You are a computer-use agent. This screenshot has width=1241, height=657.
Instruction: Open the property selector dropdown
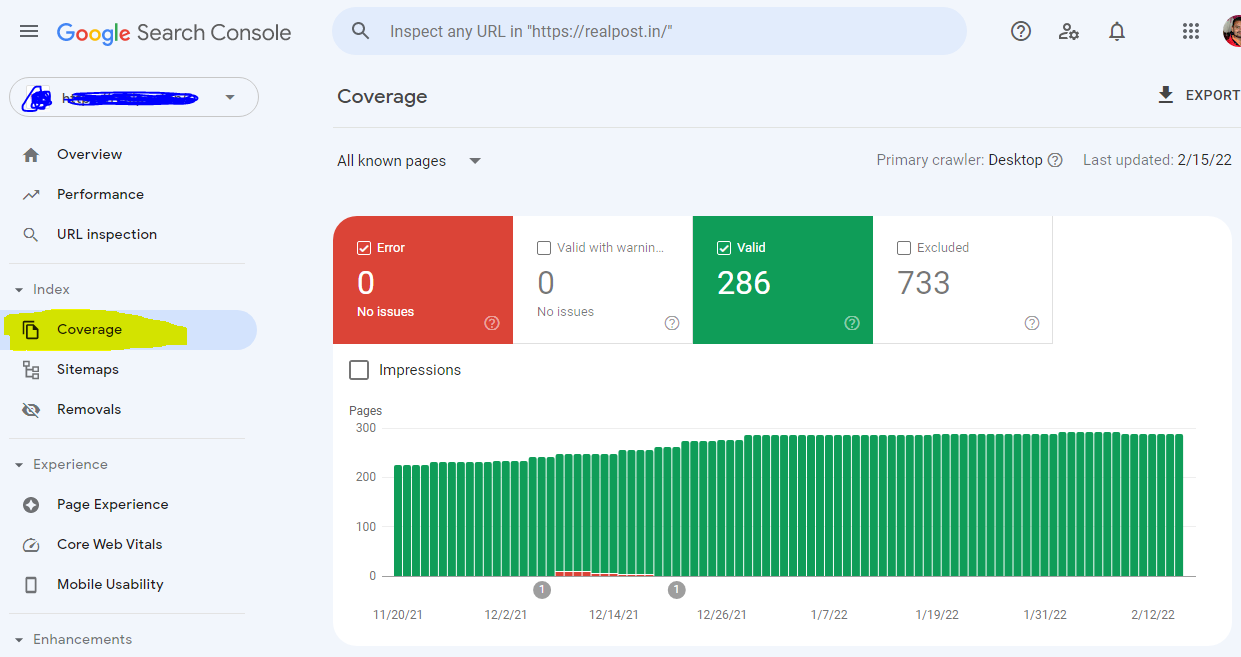(134, 97)
